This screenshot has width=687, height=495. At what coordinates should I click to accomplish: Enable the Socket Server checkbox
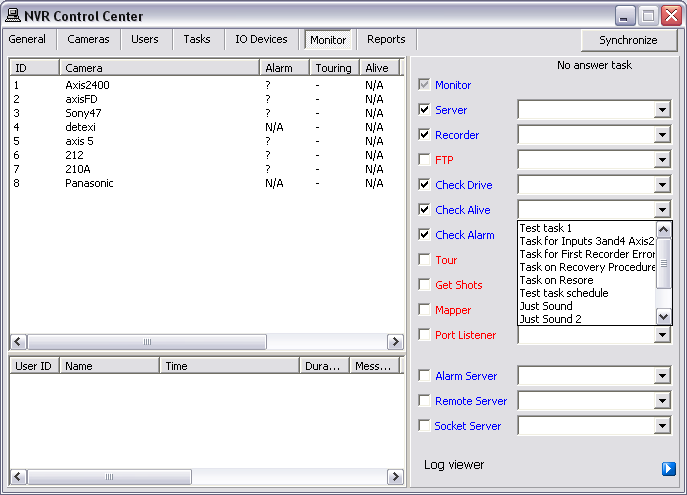click(424, 425)
